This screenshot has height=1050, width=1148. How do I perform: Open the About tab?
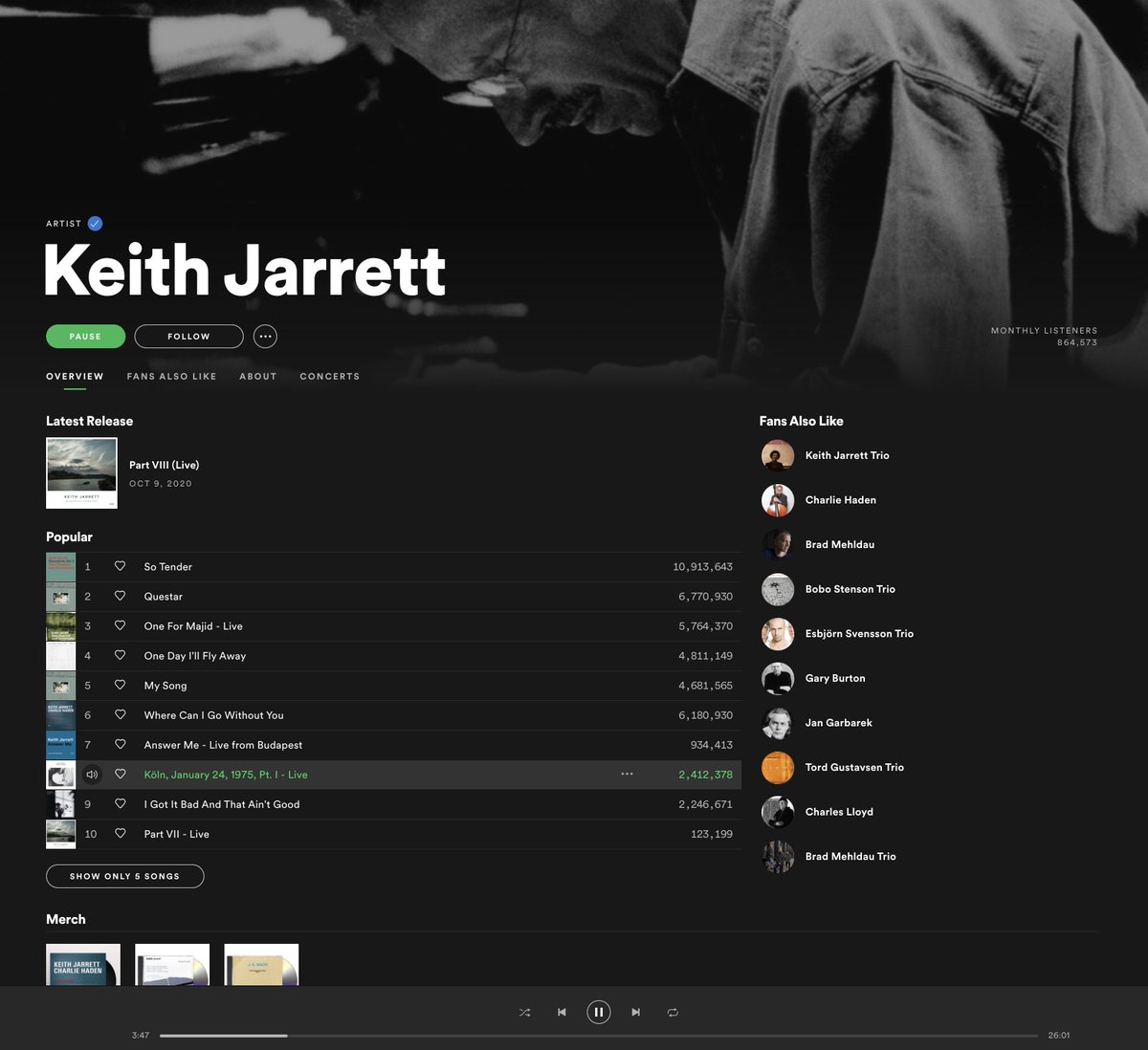click(257, 377)
